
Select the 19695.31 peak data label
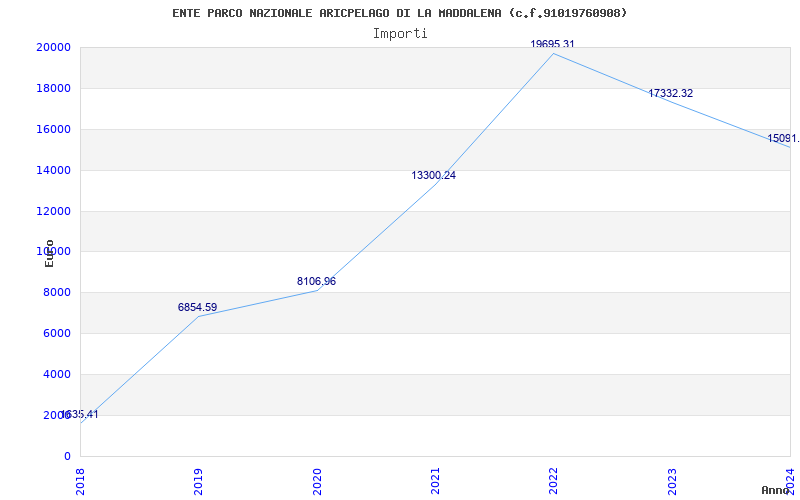click(552, 44)
